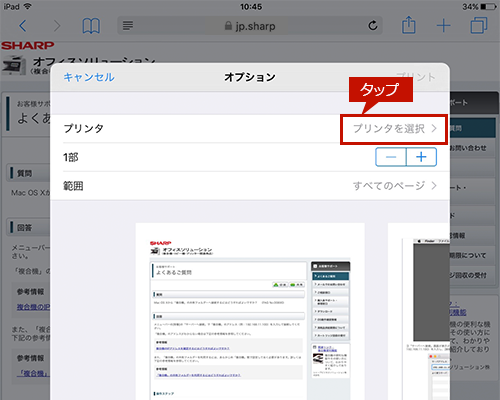Select お問い合わせ in background sidebar
The width and height of the screenshot is (500, 400).
point(468,148)
